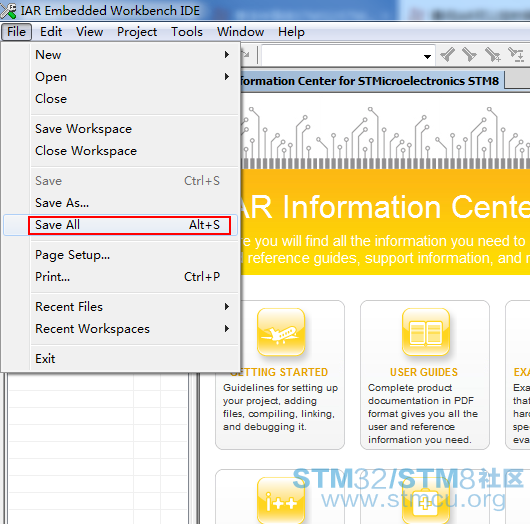Expand the quick search dropdown arrow
Image resolution: width=530 pixels, height=524 pixels.
[x=427, y=56]
